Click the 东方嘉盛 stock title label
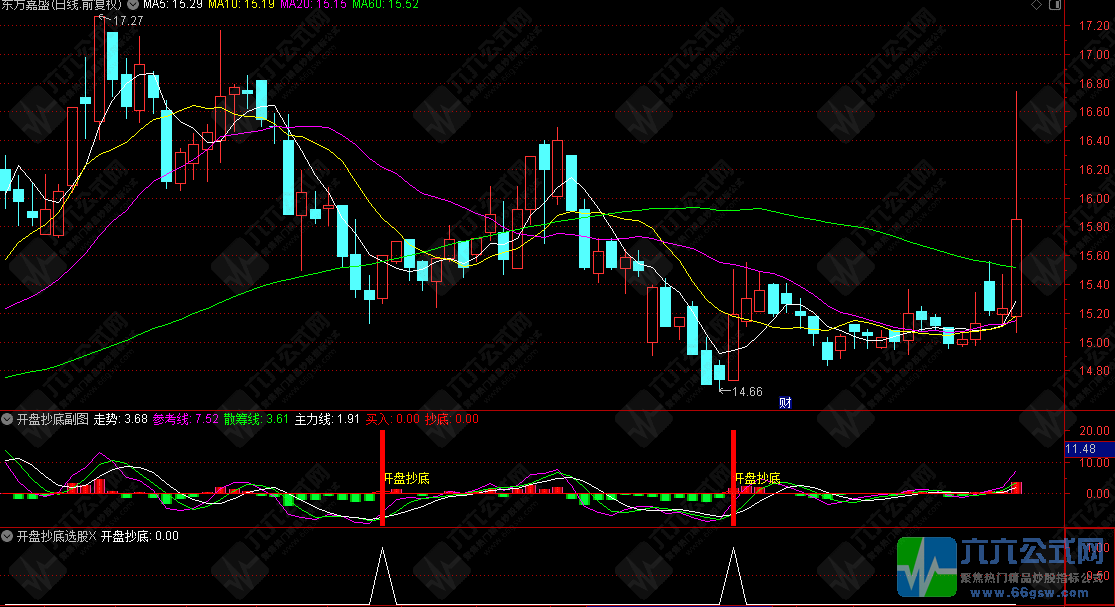This screenshot has width=1115, height=607. tap(61, 4)
